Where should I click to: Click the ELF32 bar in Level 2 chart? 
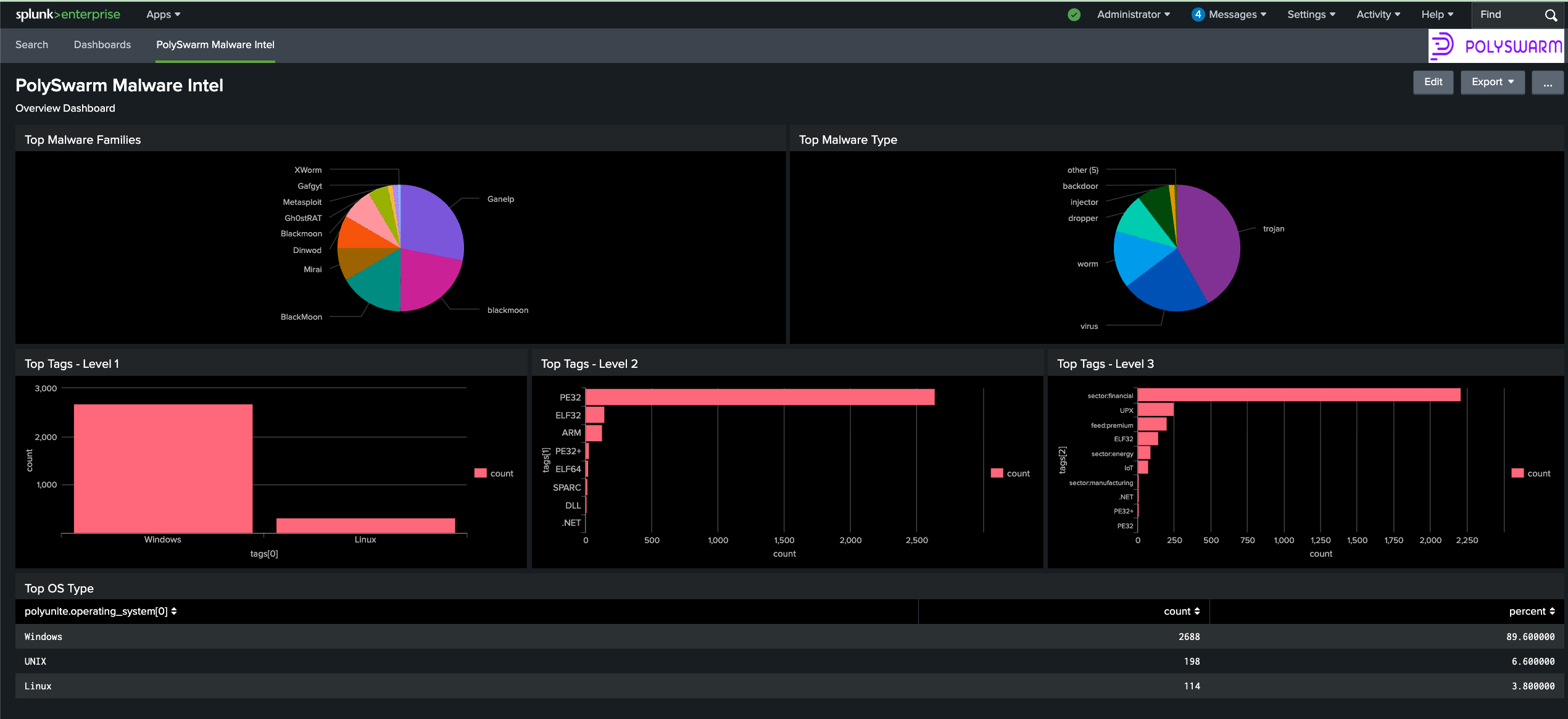(595, 415)
